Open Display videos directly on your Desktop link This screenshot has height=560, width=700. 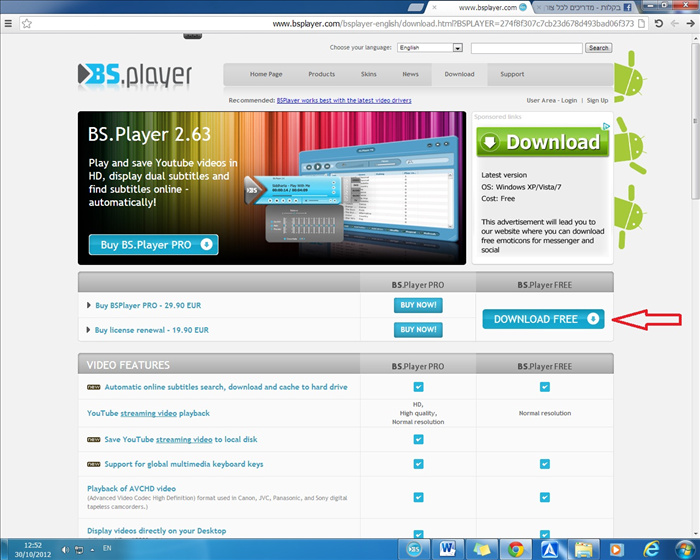(157, 531)
